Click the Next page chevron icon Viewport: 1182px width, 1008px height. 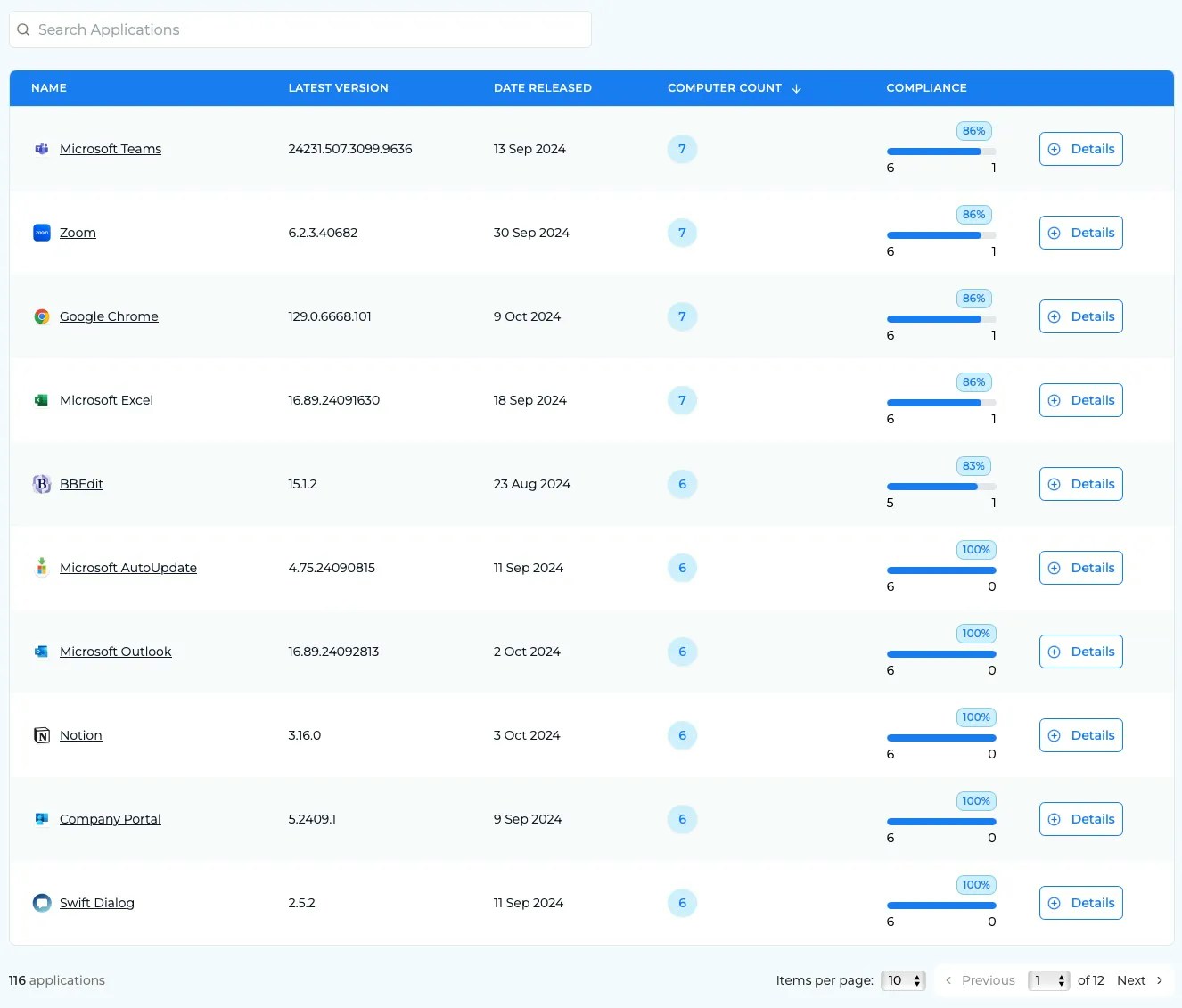pyautogui.click(x=1159, y=980)
